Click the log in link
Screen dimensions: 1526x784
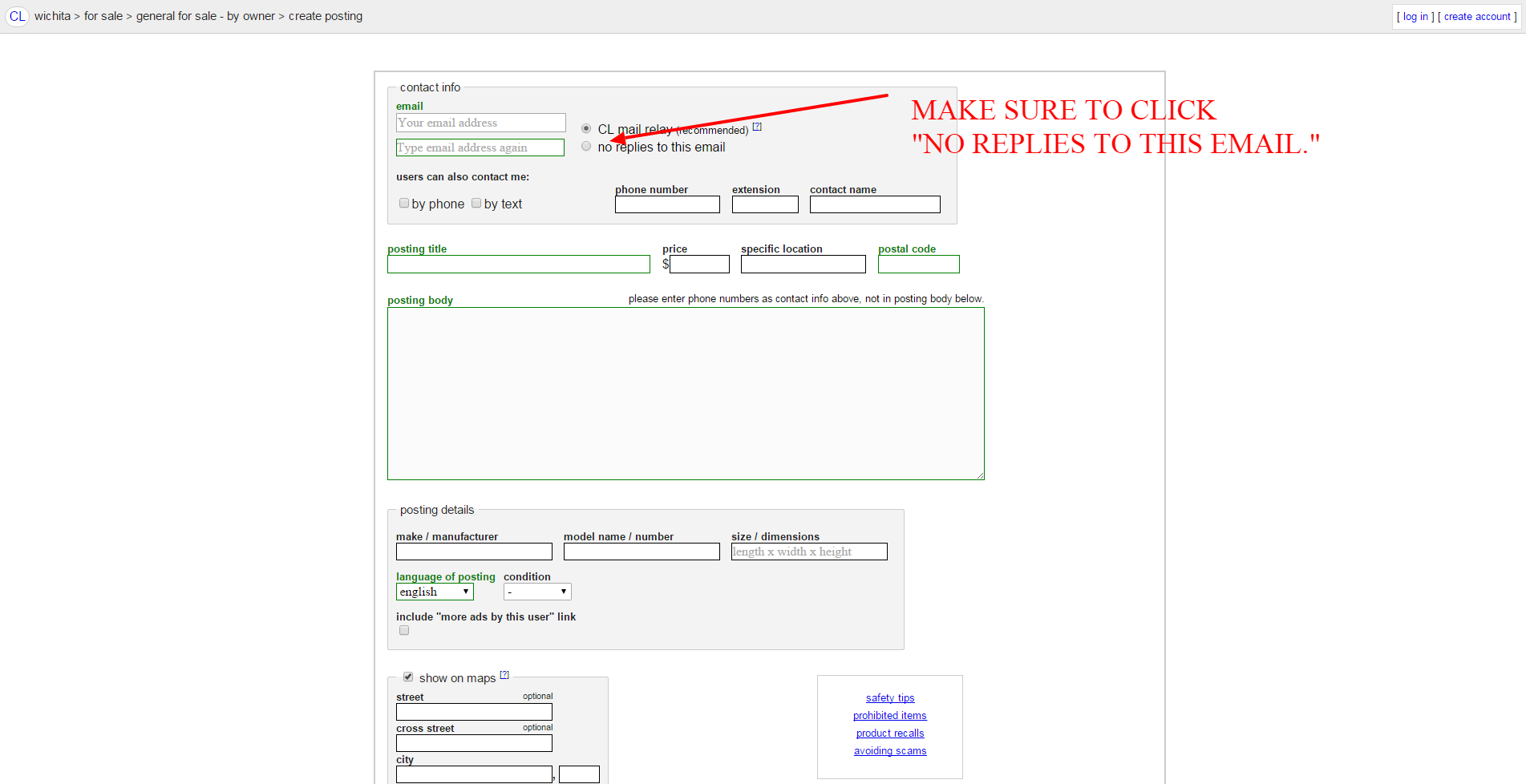tap(1415, 17)
